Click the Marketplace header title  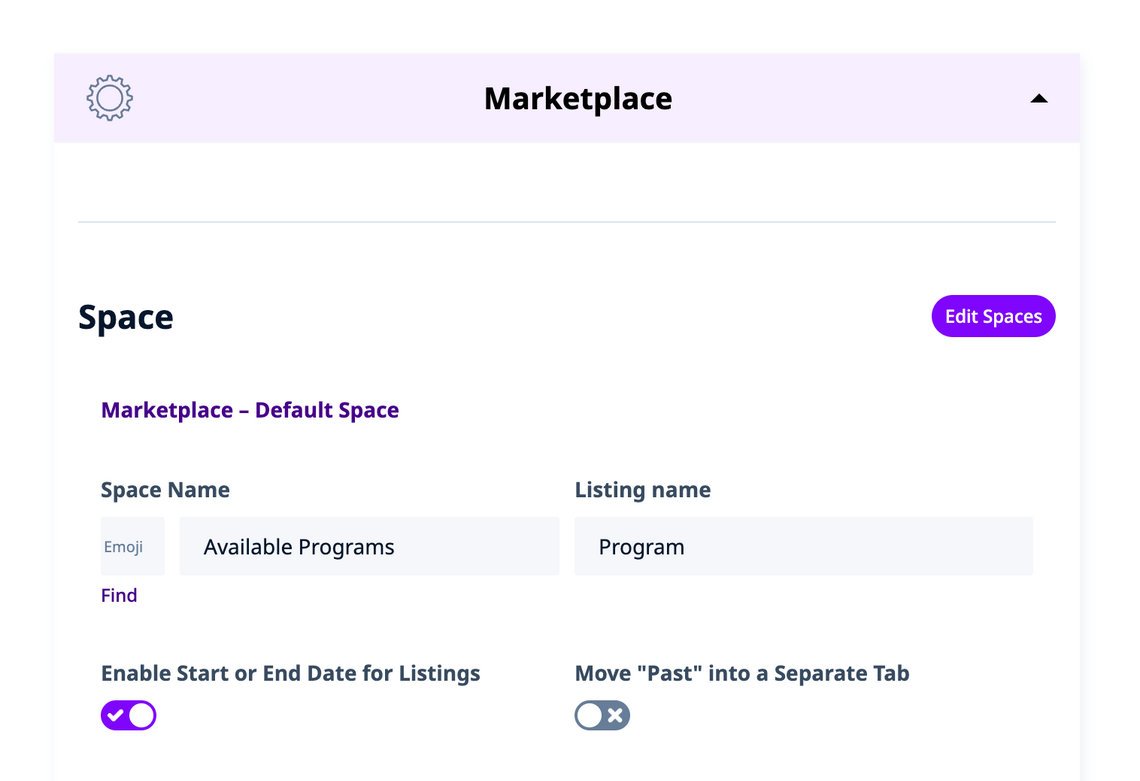click(578, 98)
